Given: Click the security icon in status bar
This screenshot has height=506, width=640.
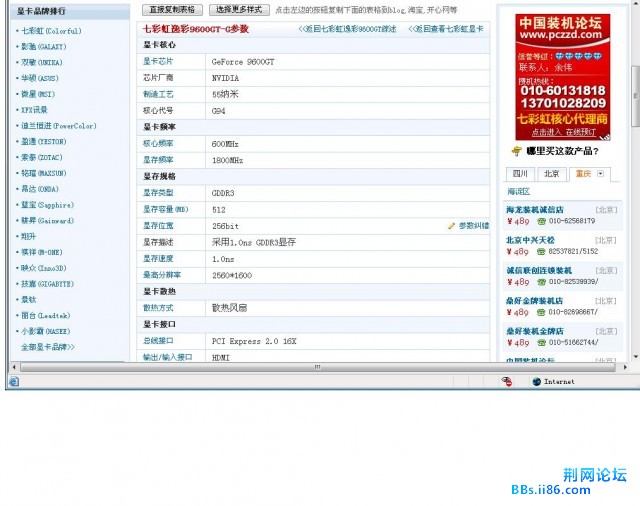Looking at the screenshot, I should click(x=507, y=381).
